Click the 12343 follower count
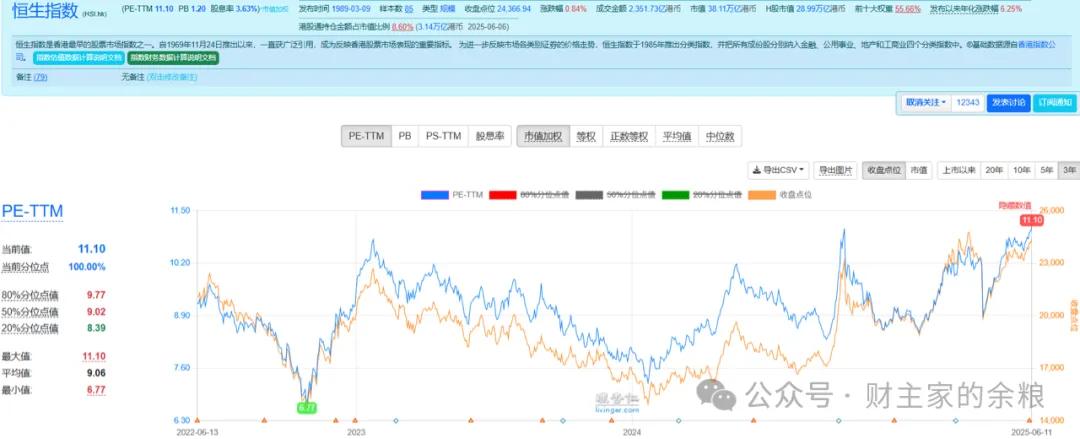 pos(968,103)
